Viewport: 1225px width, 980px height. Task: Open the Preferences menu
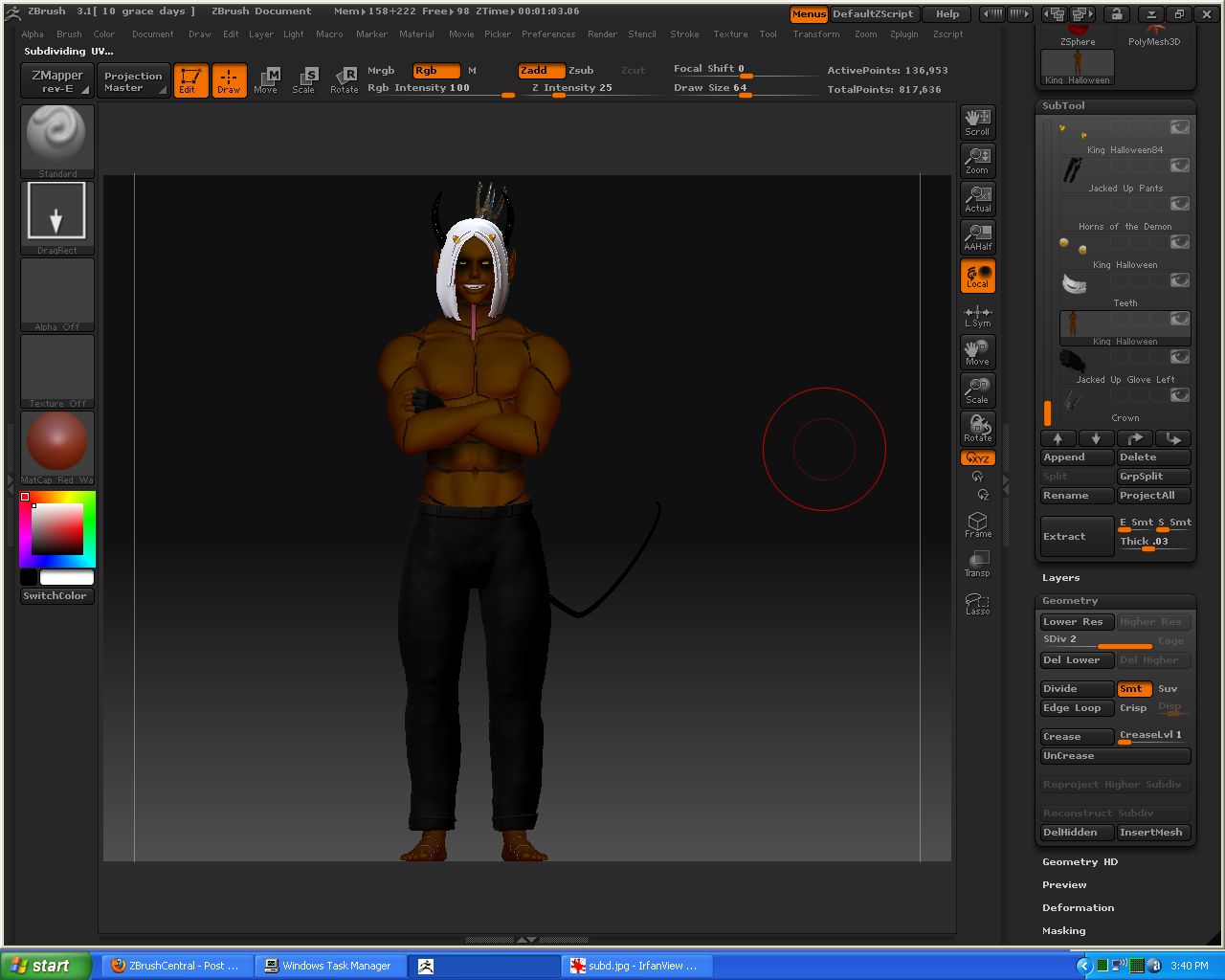(548, 33)
